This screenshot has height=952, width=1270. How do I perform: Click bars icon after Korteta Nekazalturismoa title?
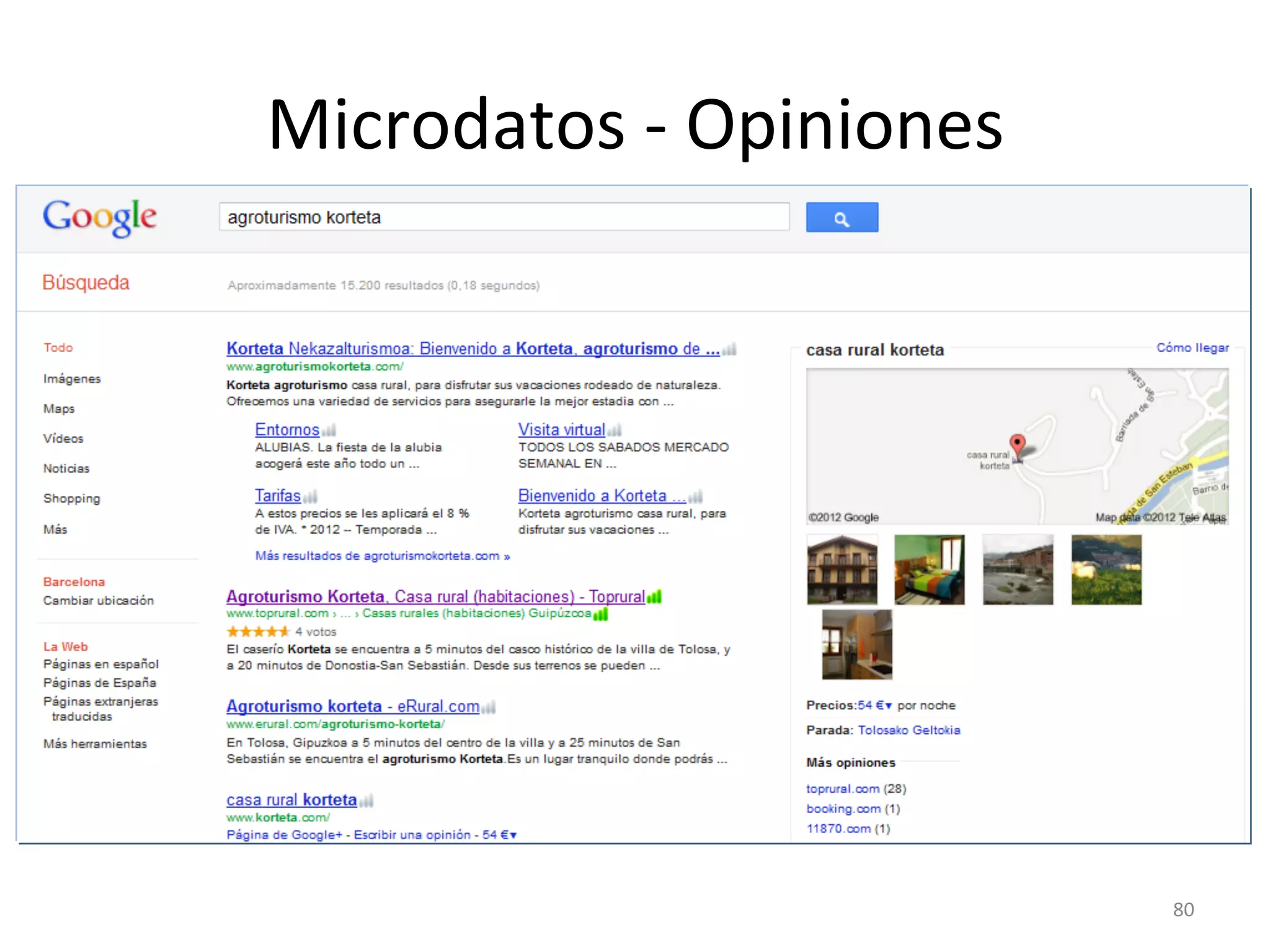pyautogui.click(x=729, y=350)
